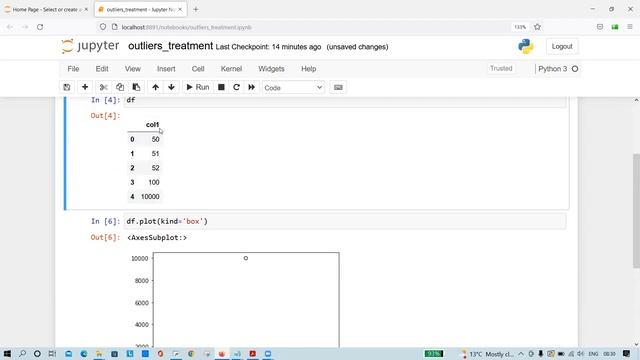Viewport: 640px width, 360px height.
Task: Switch to the Home Page browser tab
Action: click(45, 9)
